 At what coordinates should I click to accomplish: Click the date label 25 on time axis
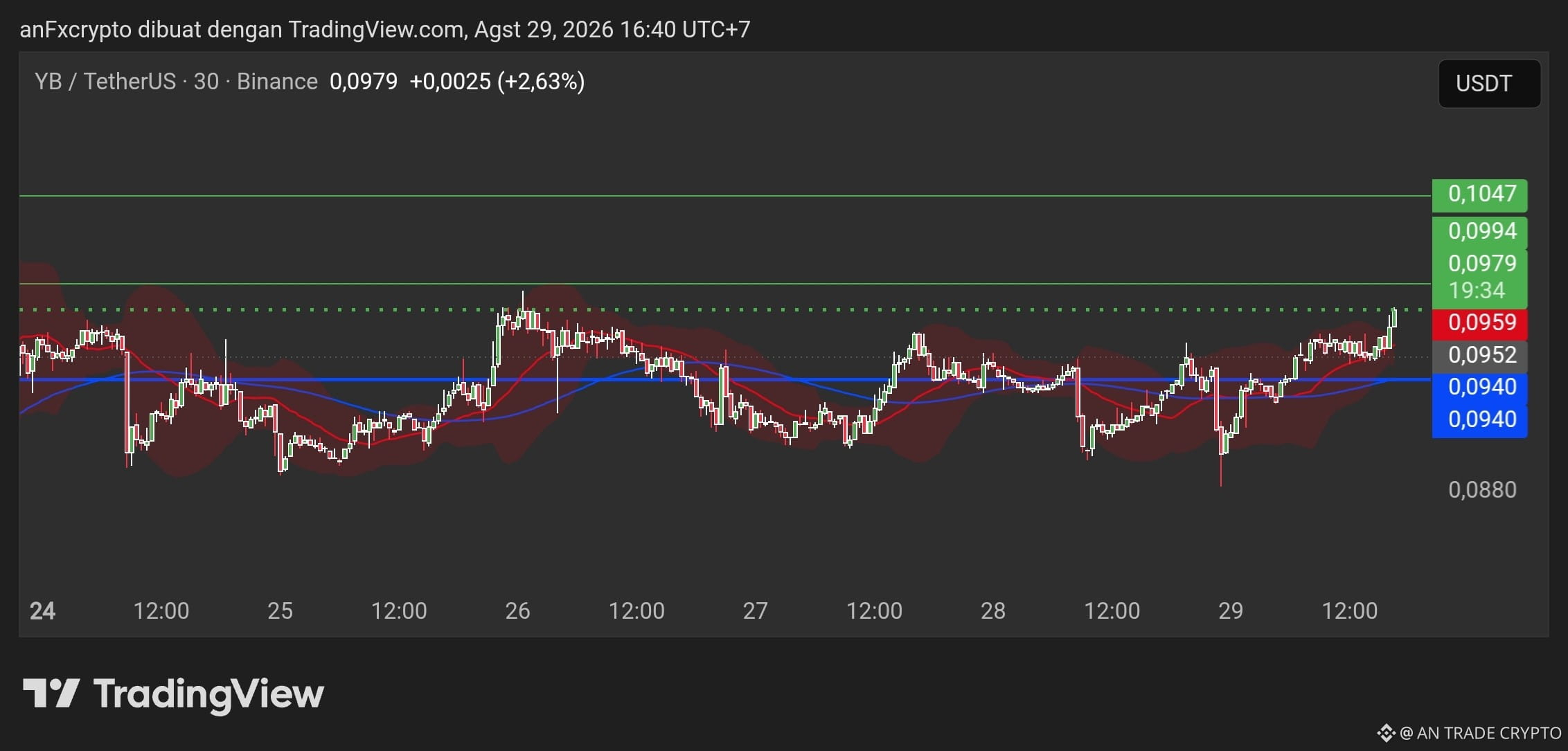tap(280, 611)
